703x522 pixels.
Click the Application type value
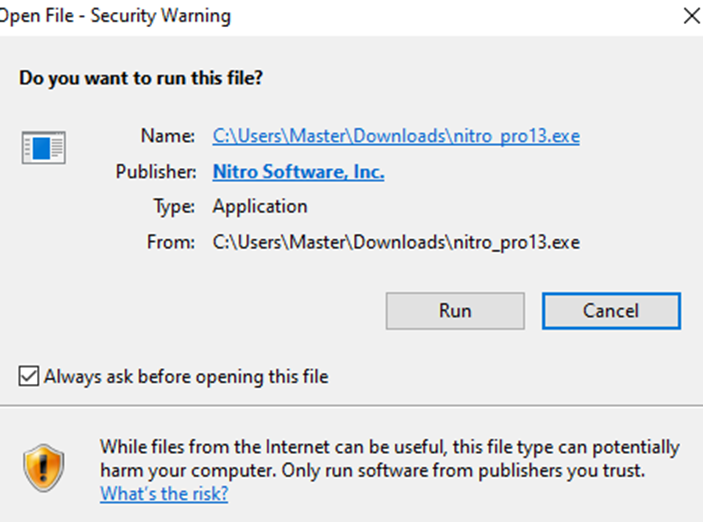pyautogui.click(x=260, y=207)
